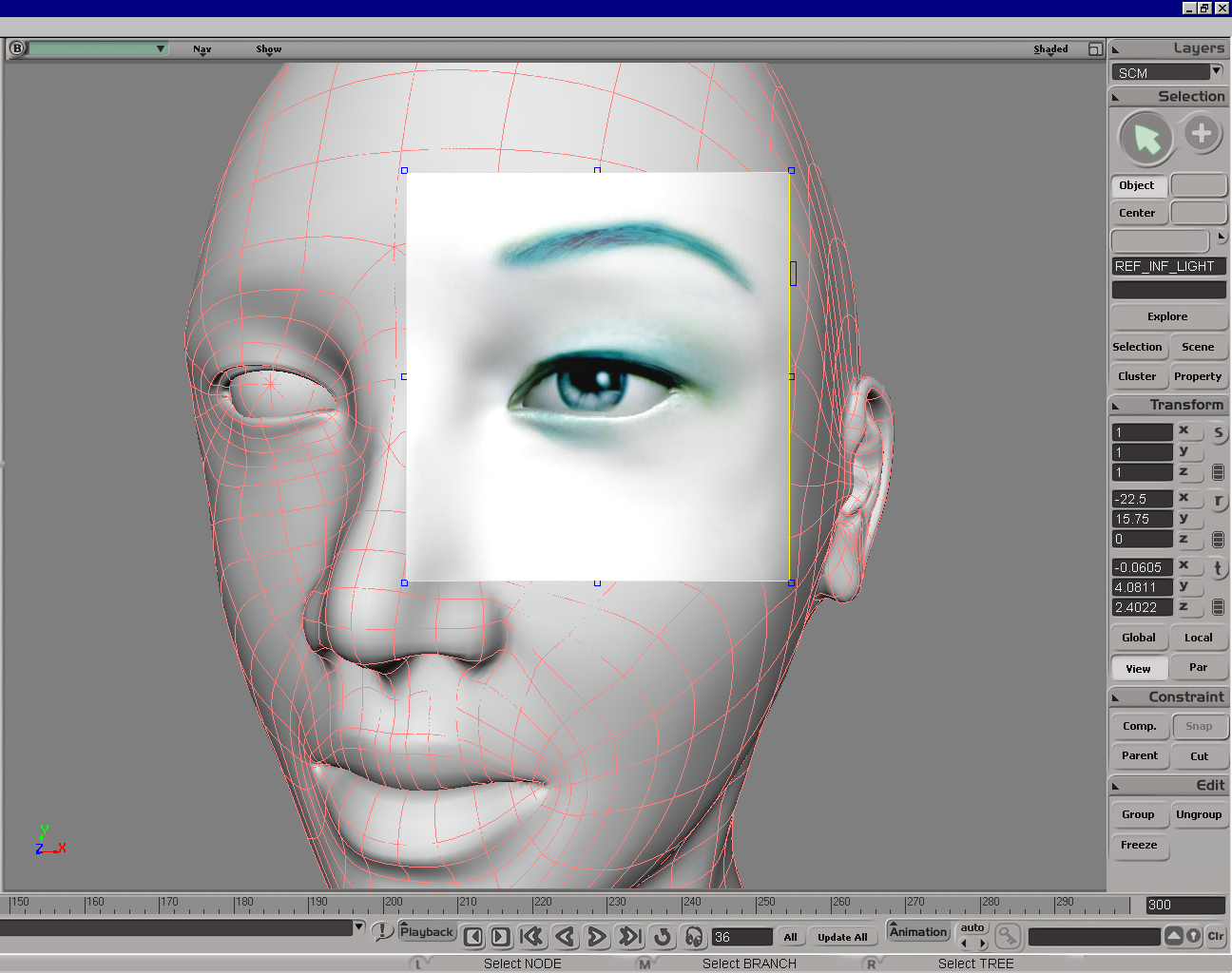Switch transform mode to Global

(1138, 638)
